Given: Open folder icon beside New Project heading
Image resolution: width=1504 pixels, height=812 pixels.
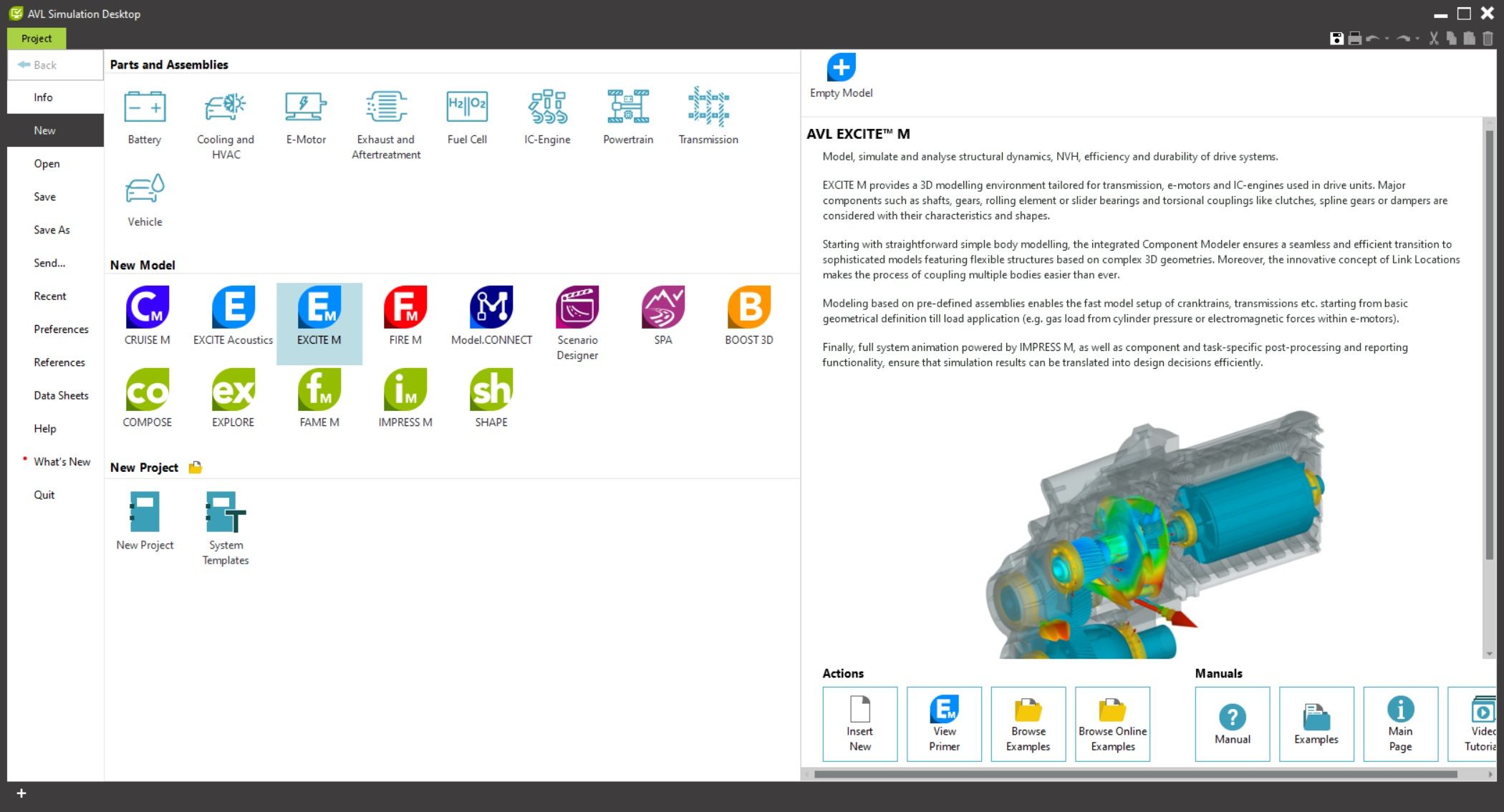Looking at the screenshot, I should 195,468.
